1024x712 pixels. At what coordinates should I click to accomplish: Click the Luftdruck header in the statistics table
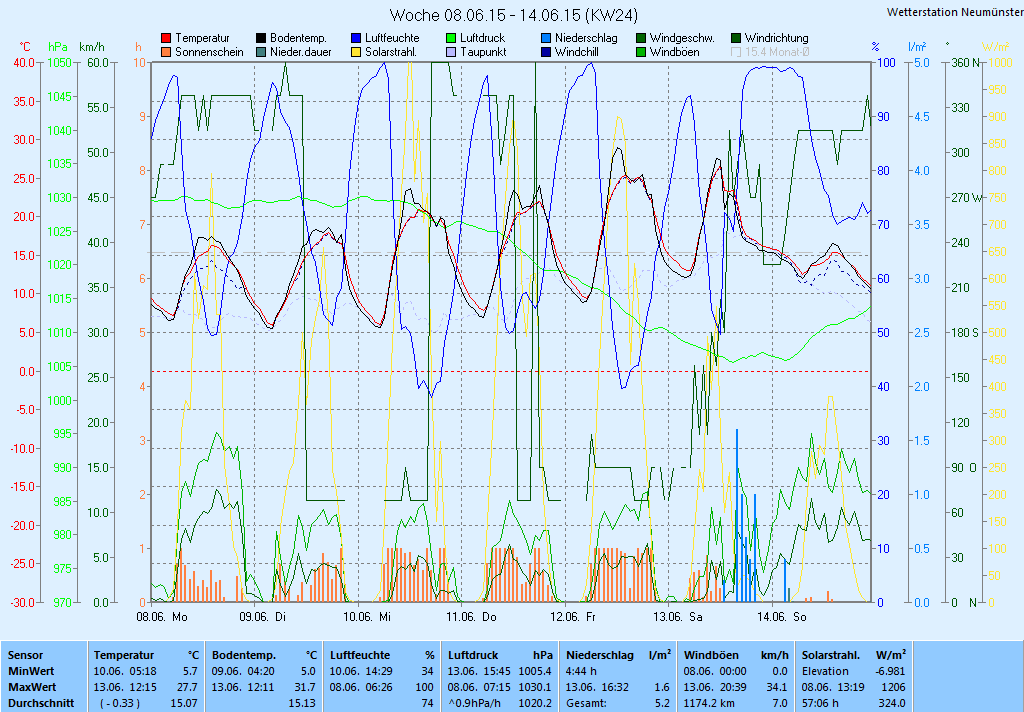pyautogui.click(x=473, y=655)
